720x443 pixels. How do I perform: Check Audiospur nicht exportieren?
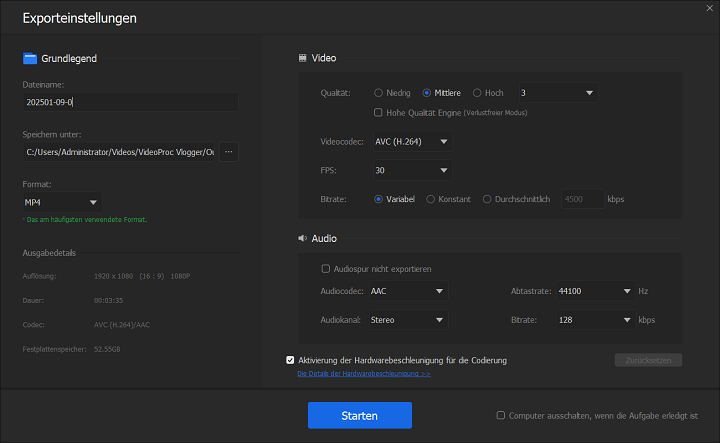coord(325,269)
